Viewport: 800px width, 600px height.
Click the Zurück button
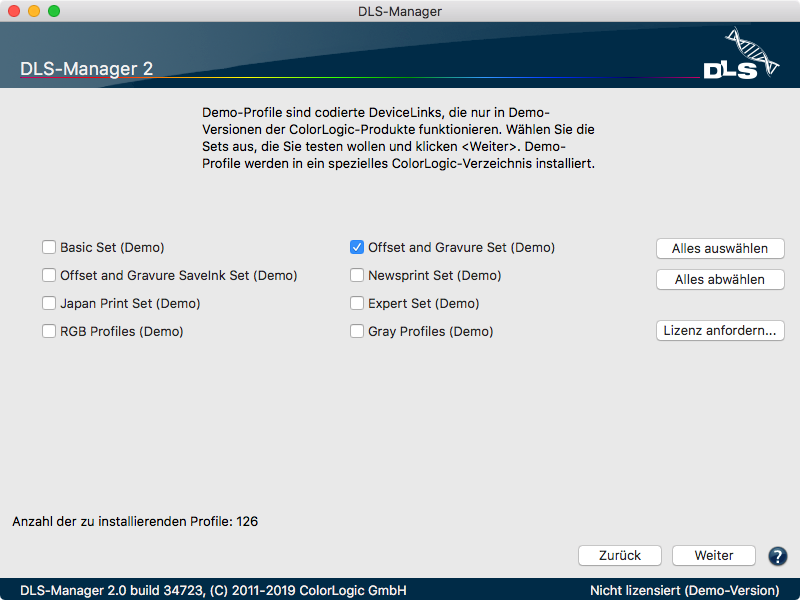(x=619, y=556)
